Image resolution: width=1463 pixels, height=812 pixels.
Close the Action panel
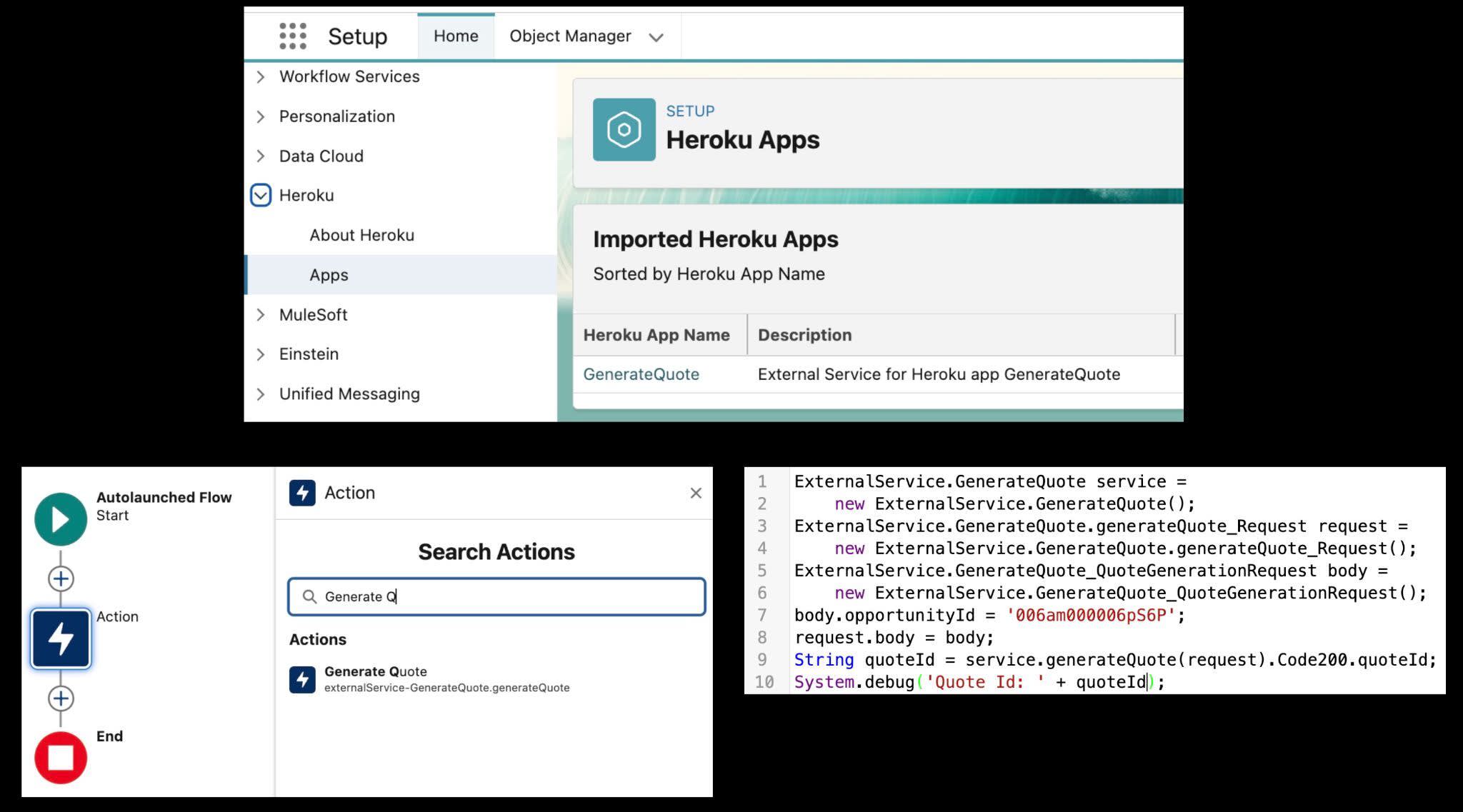click(x=696, y=493)
